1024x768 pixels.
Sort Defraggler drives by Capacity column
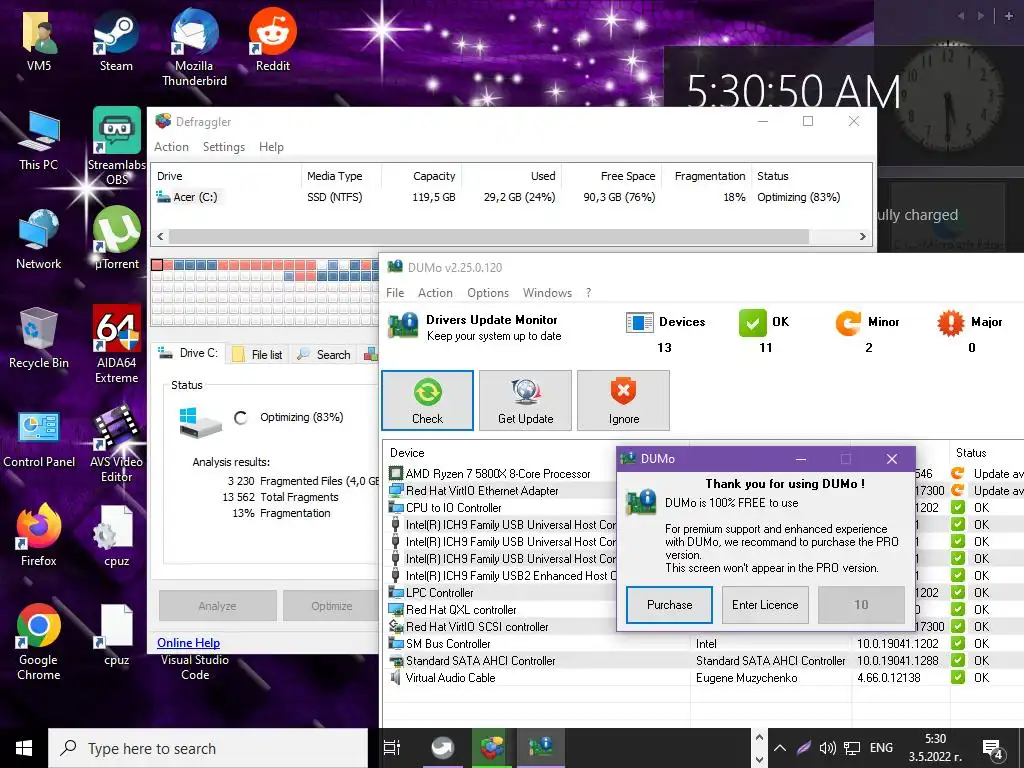(421, 176)
